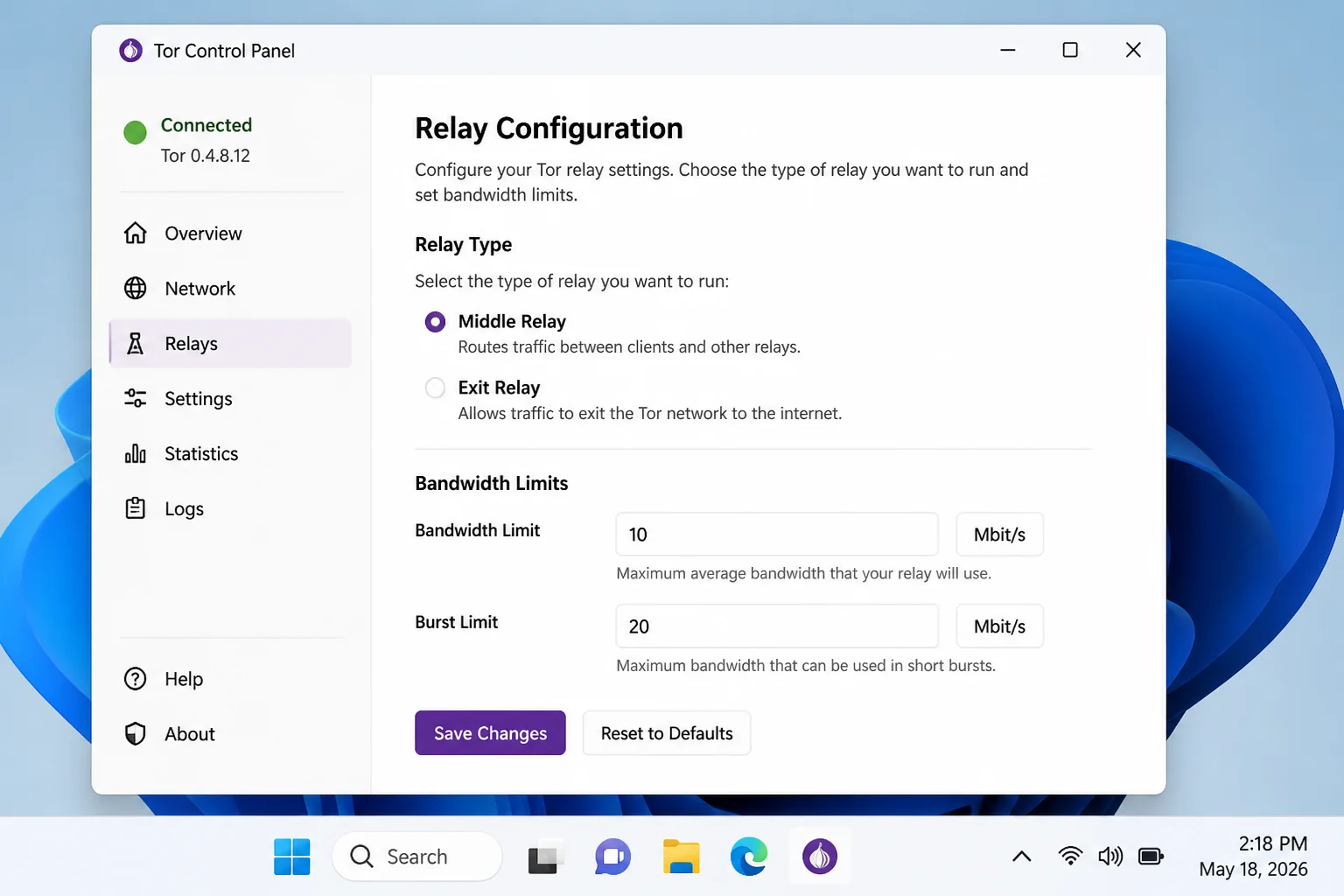
Task: Click the Logs clipboard icon
Action: click(x=136, y=508)
